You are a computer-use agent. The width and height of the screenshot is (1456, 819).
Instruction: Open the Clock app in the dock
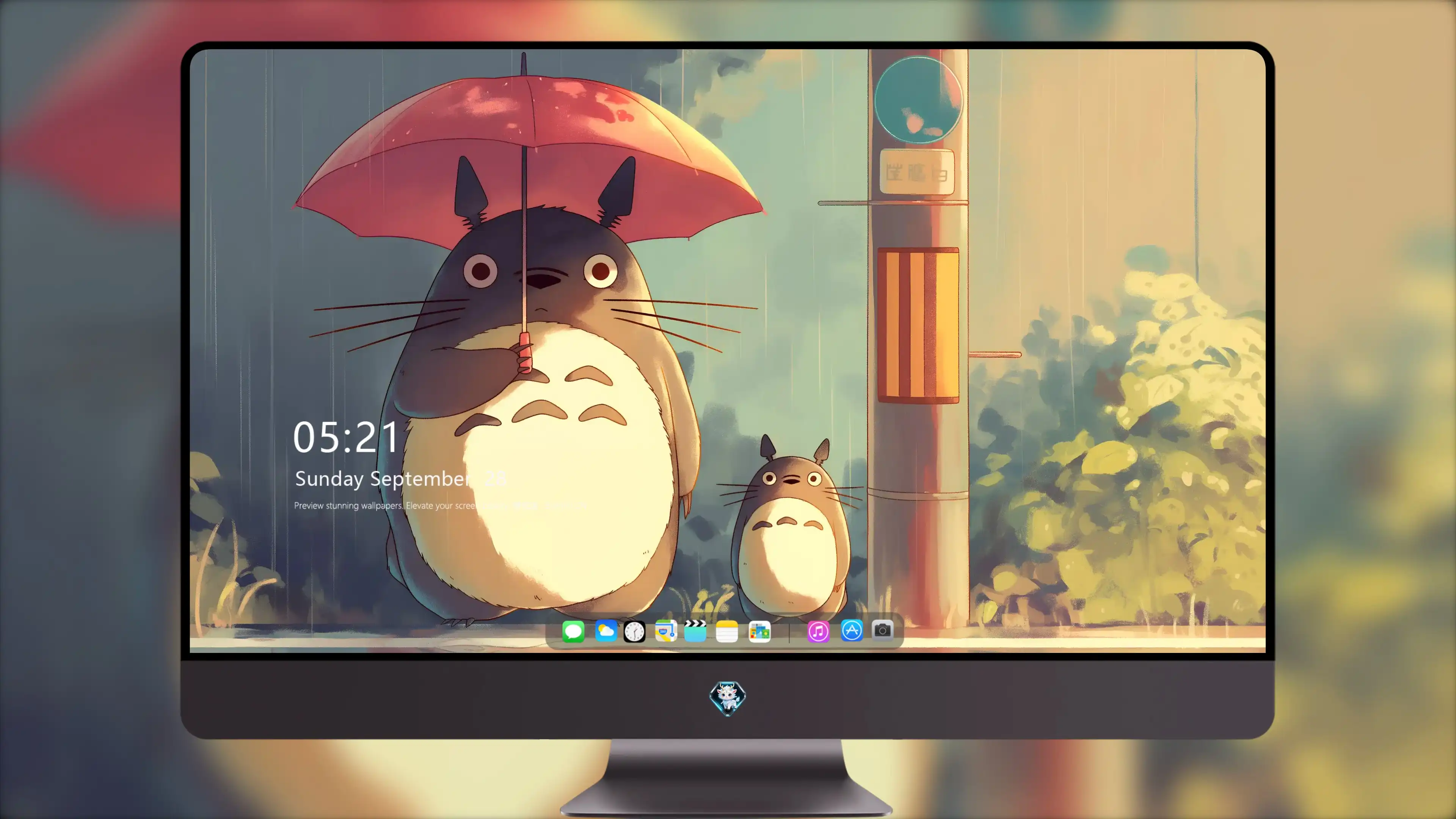[634, 631]
